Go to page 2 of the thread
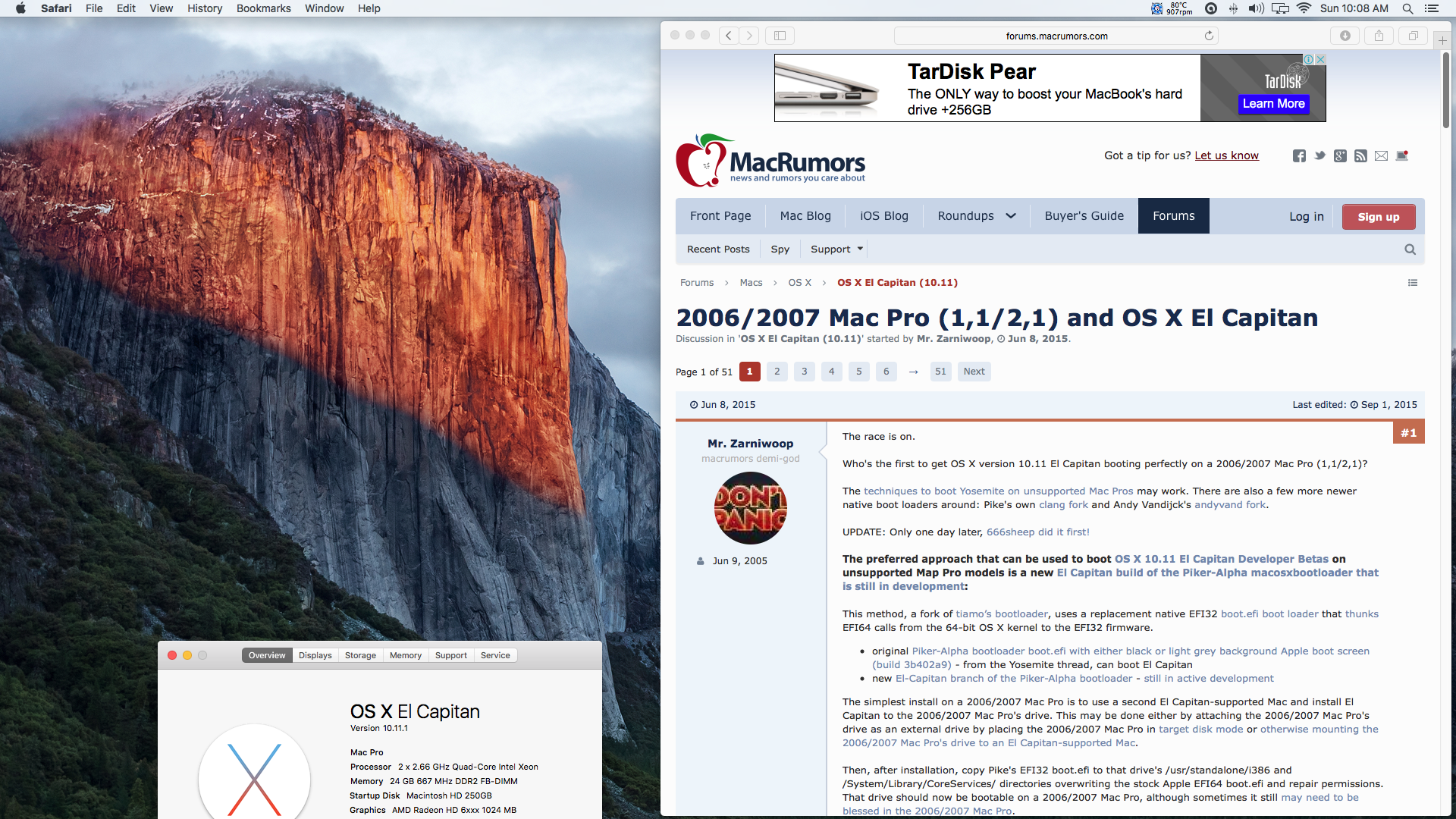 pos(777,372)
